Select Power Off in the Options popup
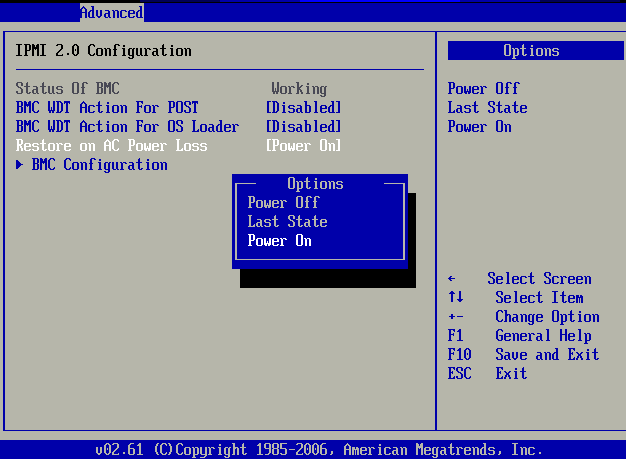Screen dimensions: 626x459 click(x=283, y=203)
